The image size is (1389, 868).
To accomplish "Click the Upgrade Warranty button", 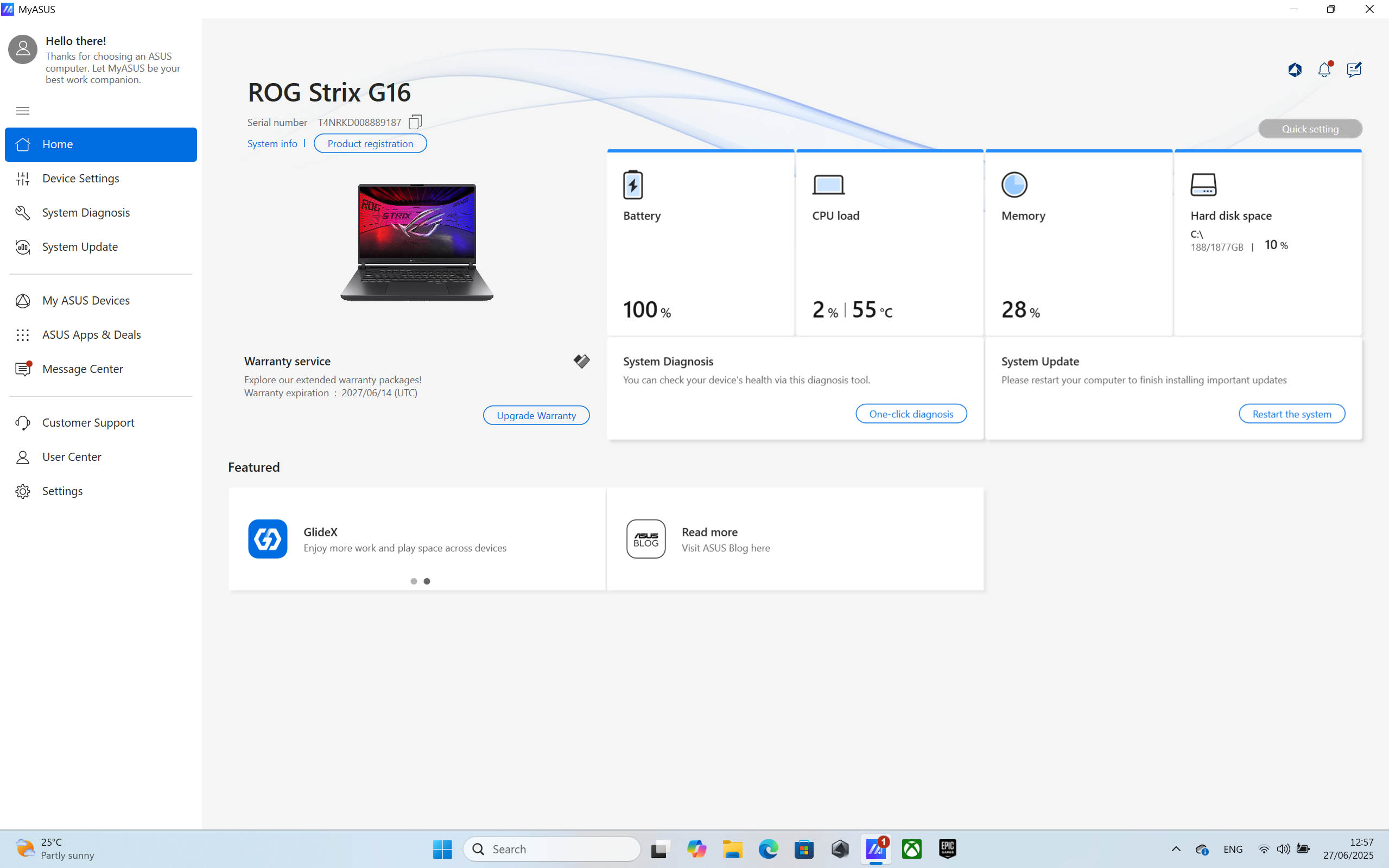I will [536, 415].
